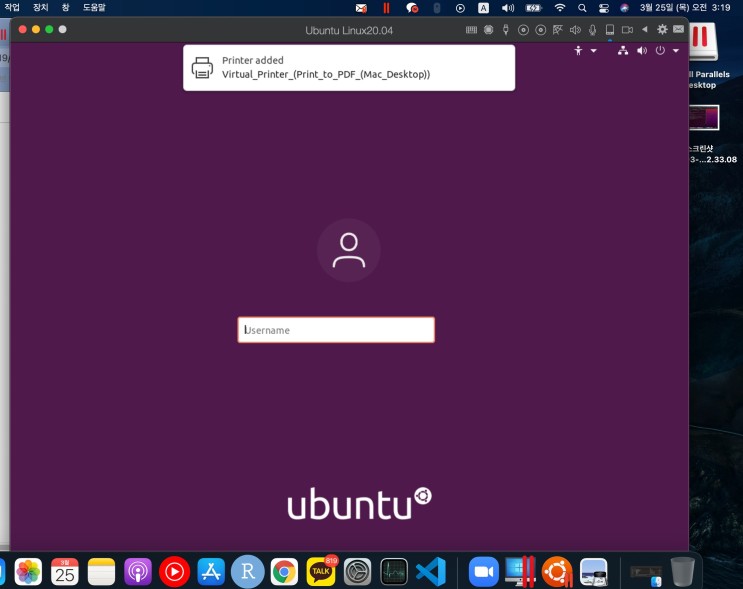Screen dimensions: 743x589
Task: Open the Wi-Fi menu in menu bar
Action: 560,8
